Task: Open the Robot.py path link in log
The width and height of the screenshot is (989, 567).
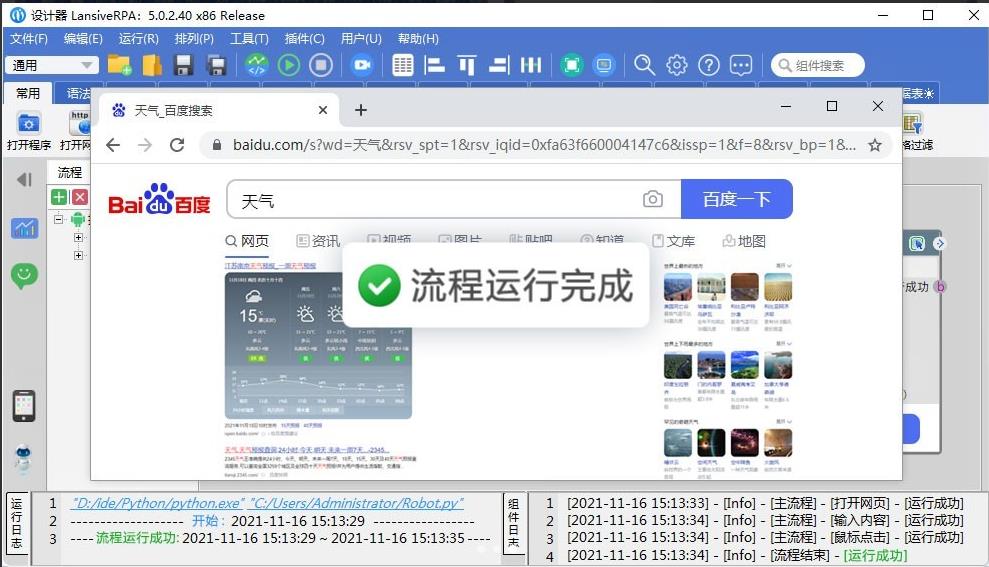Action: (x=356, y=503)
